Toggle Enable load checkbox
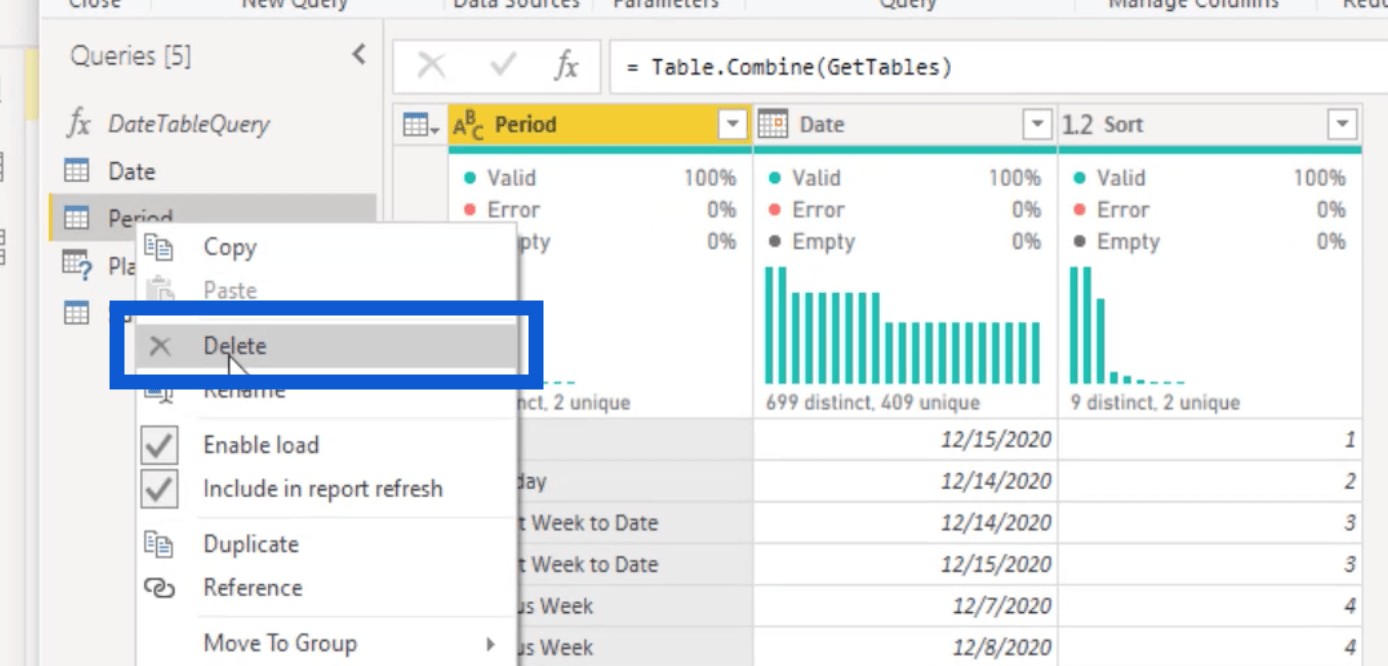 [160, 445]
